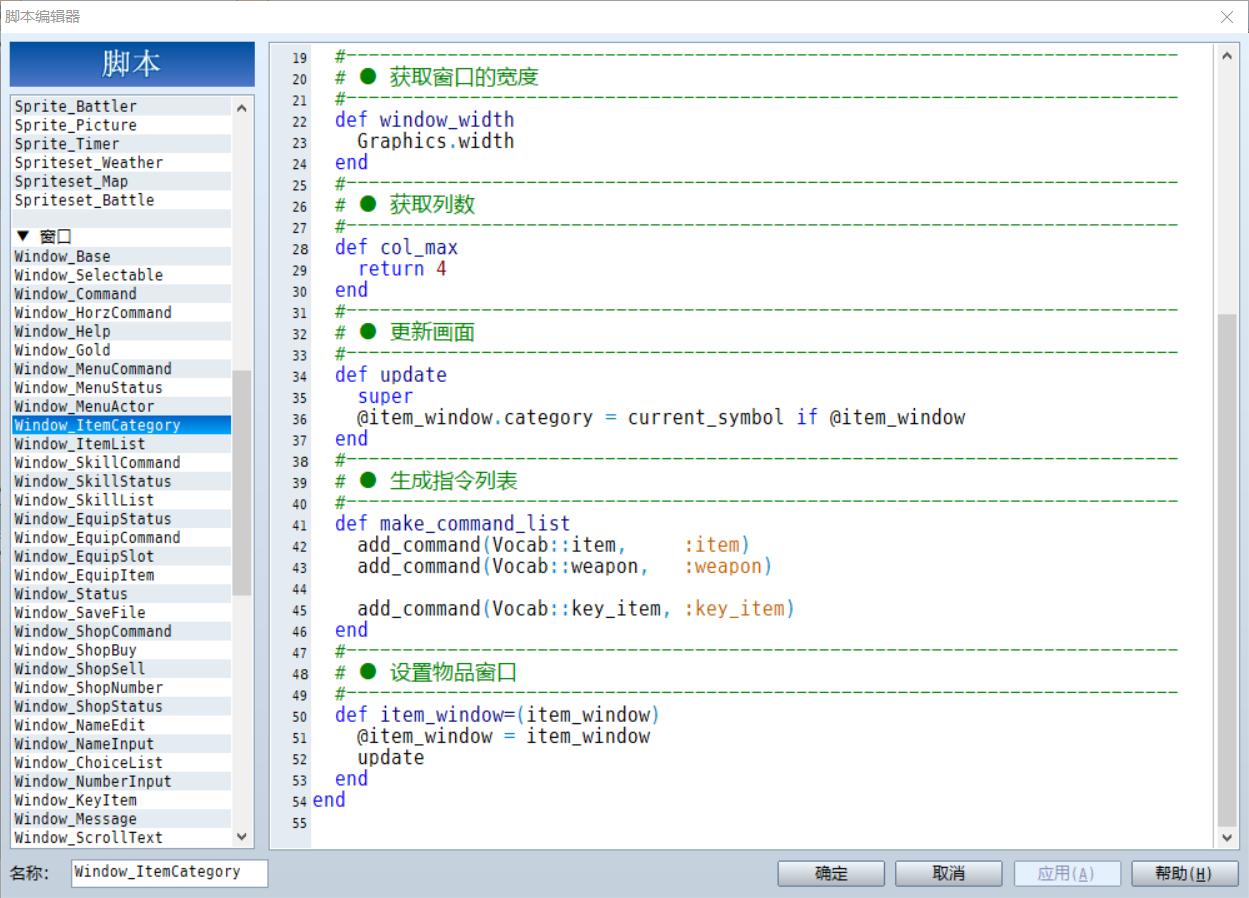Select the Window_NameInput script

[x=122, y=744]
